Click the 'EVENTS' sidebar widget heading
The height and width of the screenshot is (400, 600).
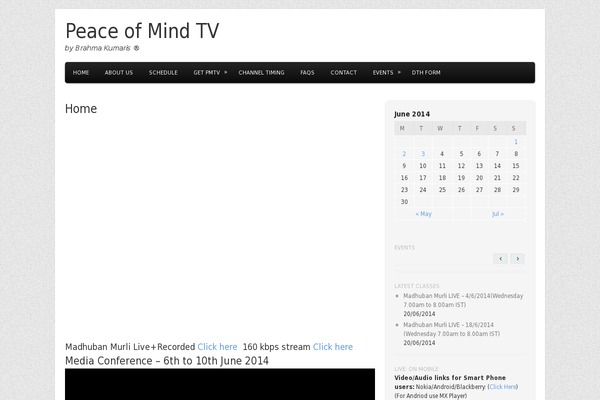click(404, 248)
